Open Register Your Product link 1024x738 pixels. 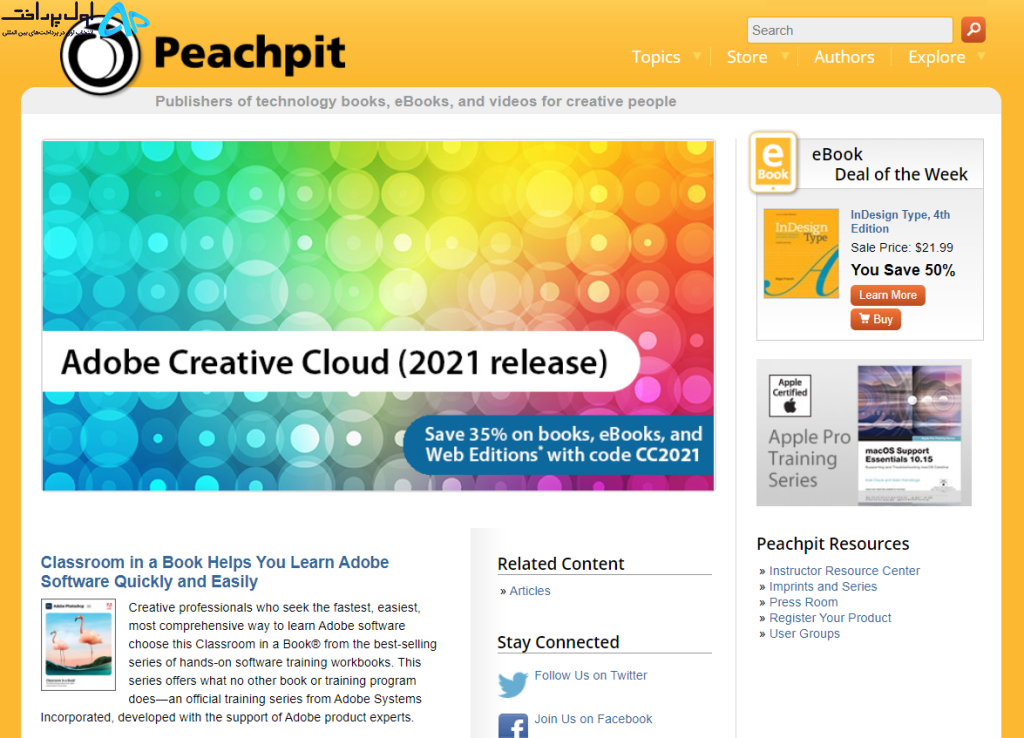(830, 618)
